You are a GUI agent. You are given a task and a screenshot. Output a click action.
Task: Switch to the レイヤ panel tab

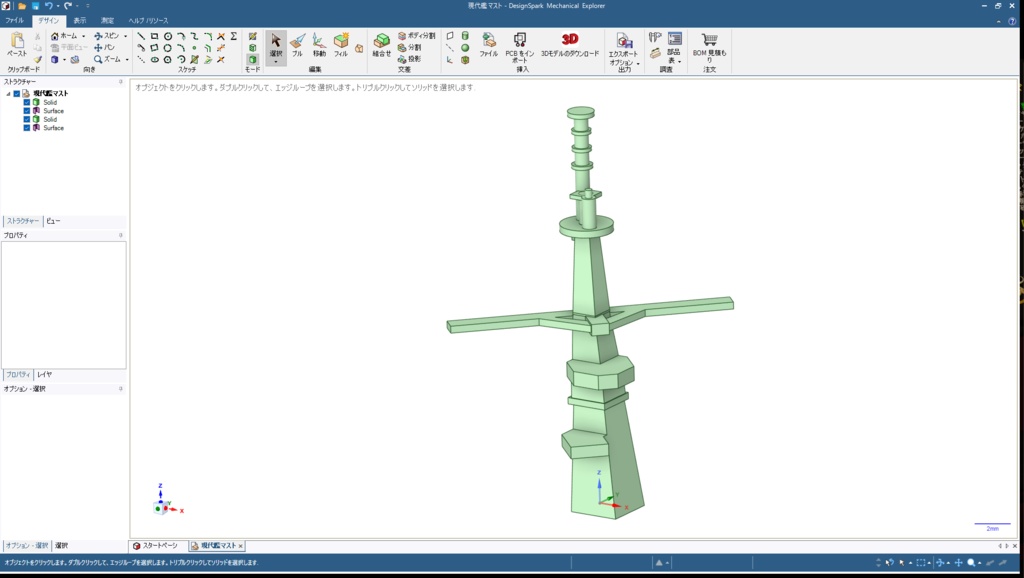[x=44, y=374]
